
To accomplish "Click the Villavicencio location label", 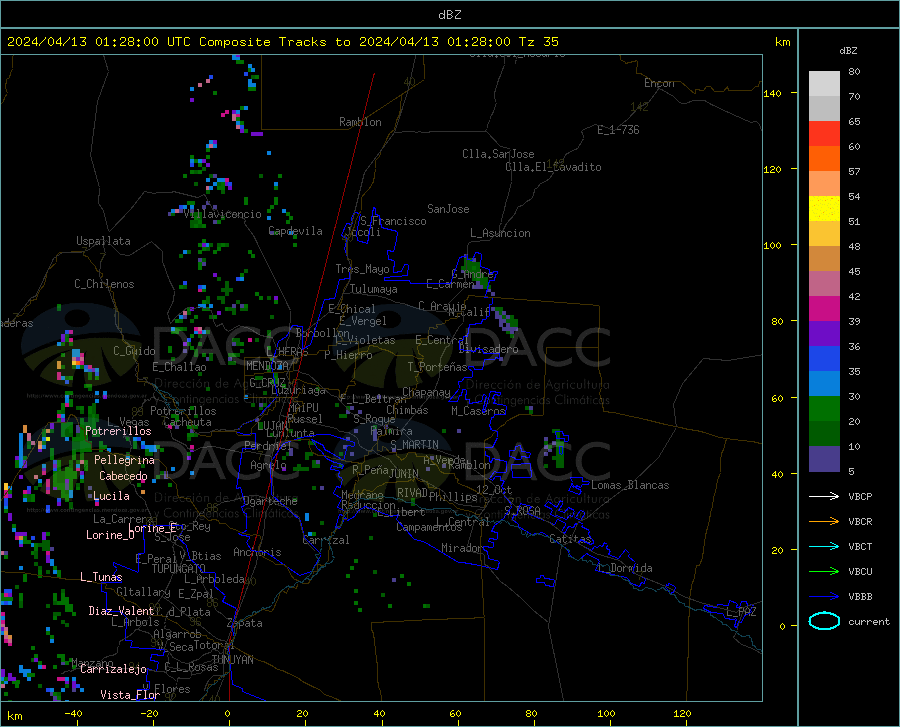I will [223, 214].
